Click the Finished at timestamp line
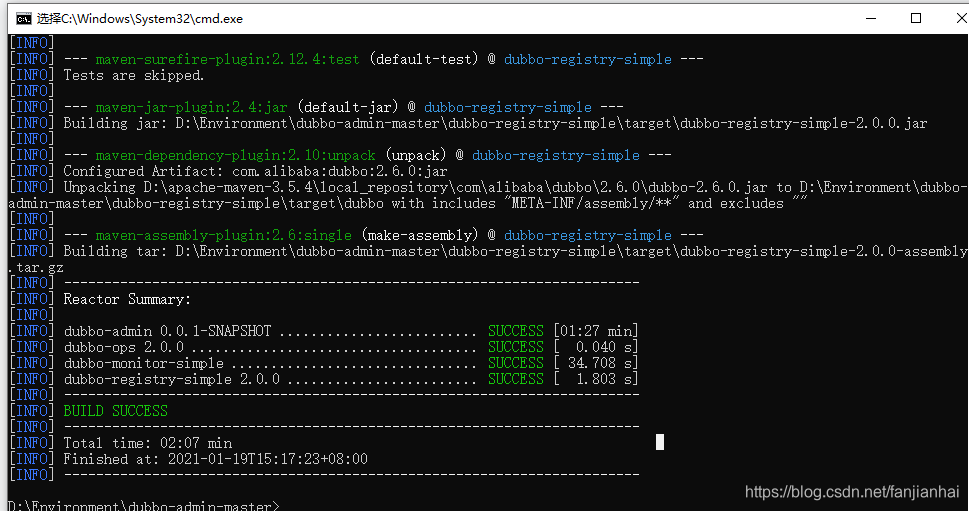Screen dimensions: 969x511 (x=215, y=459)
